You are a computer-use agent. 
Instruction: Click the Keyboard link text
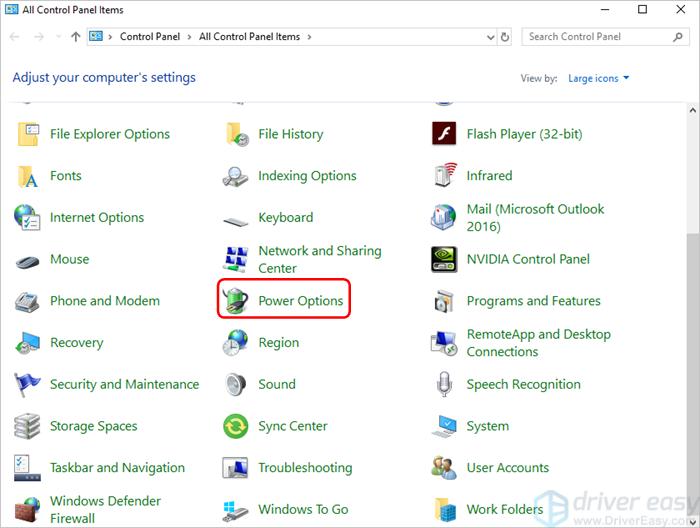click(x=286, y=217)
